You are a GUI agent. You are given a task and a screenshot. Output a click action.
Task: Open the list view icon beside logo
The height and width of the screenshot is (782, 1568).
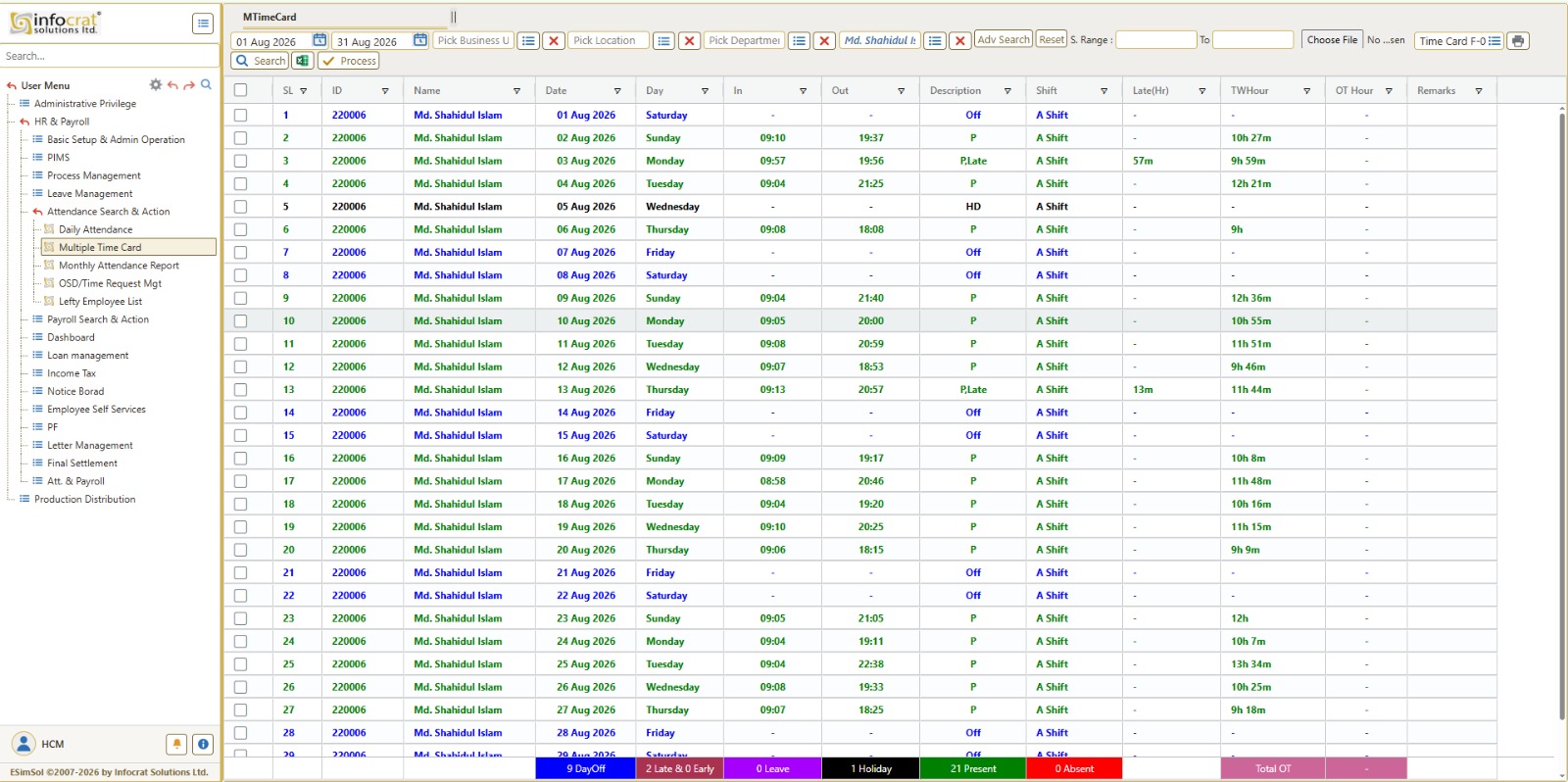203,24
